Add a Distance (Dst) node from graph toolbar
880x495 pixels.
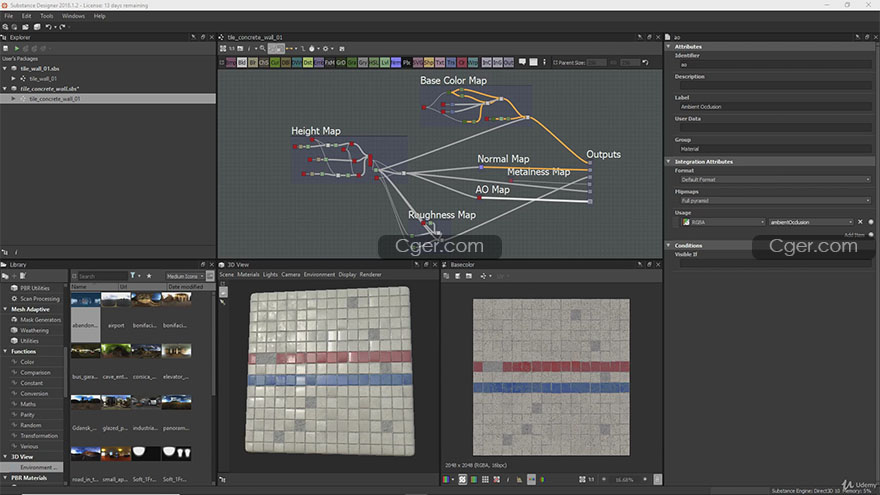point(308,62)
